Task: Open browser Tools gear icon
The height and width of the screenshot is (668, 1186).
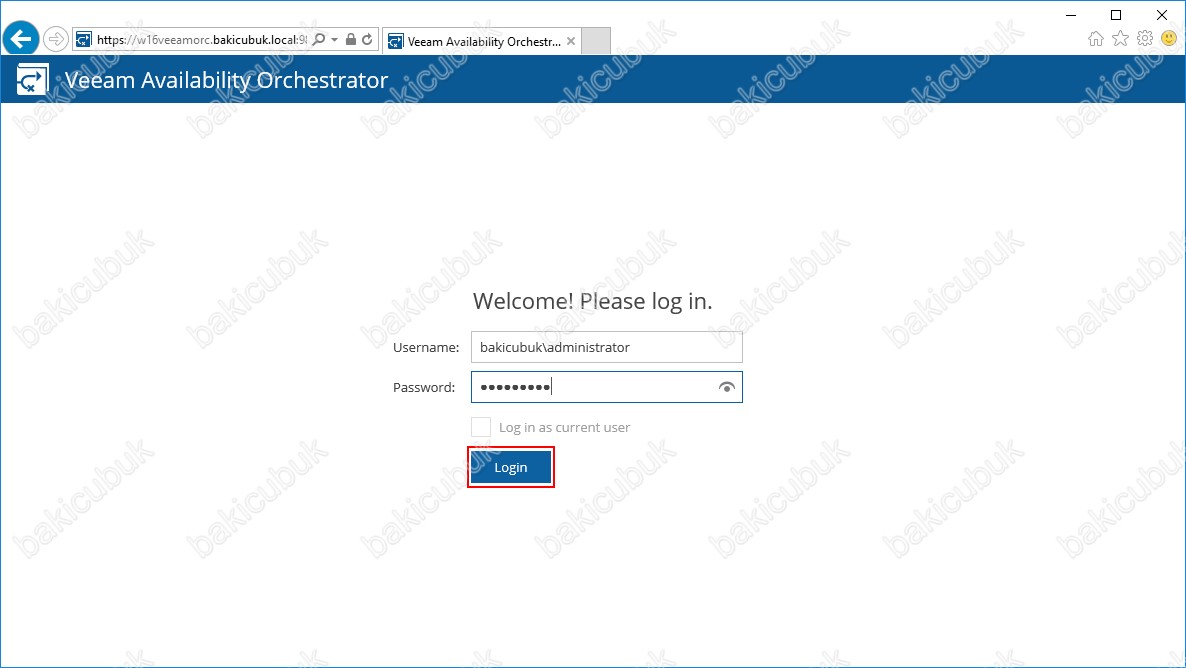Action: [1145, 39]
